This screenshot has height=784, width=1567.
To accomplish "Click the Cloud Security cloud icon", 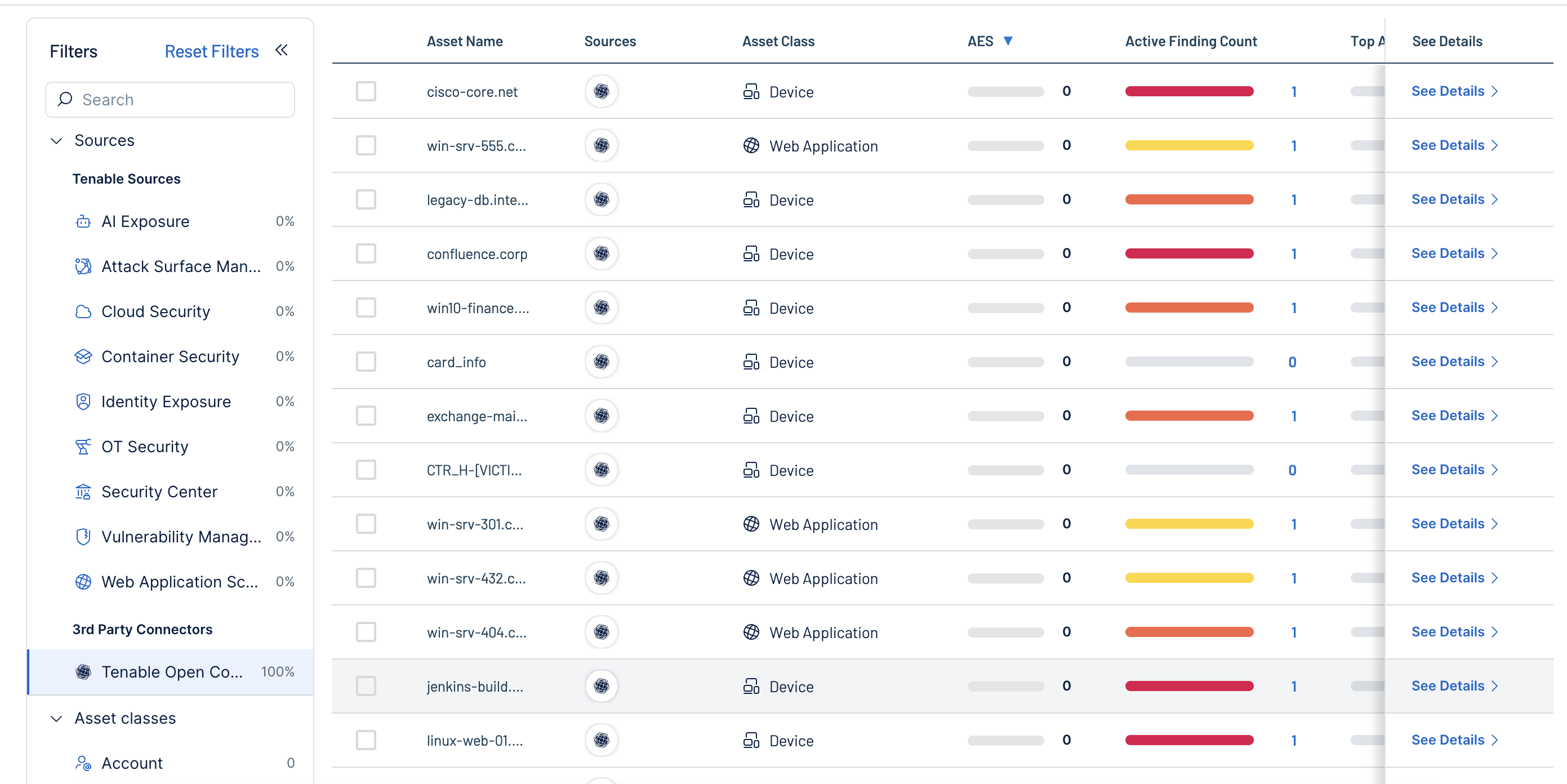I will coord(83,311).
